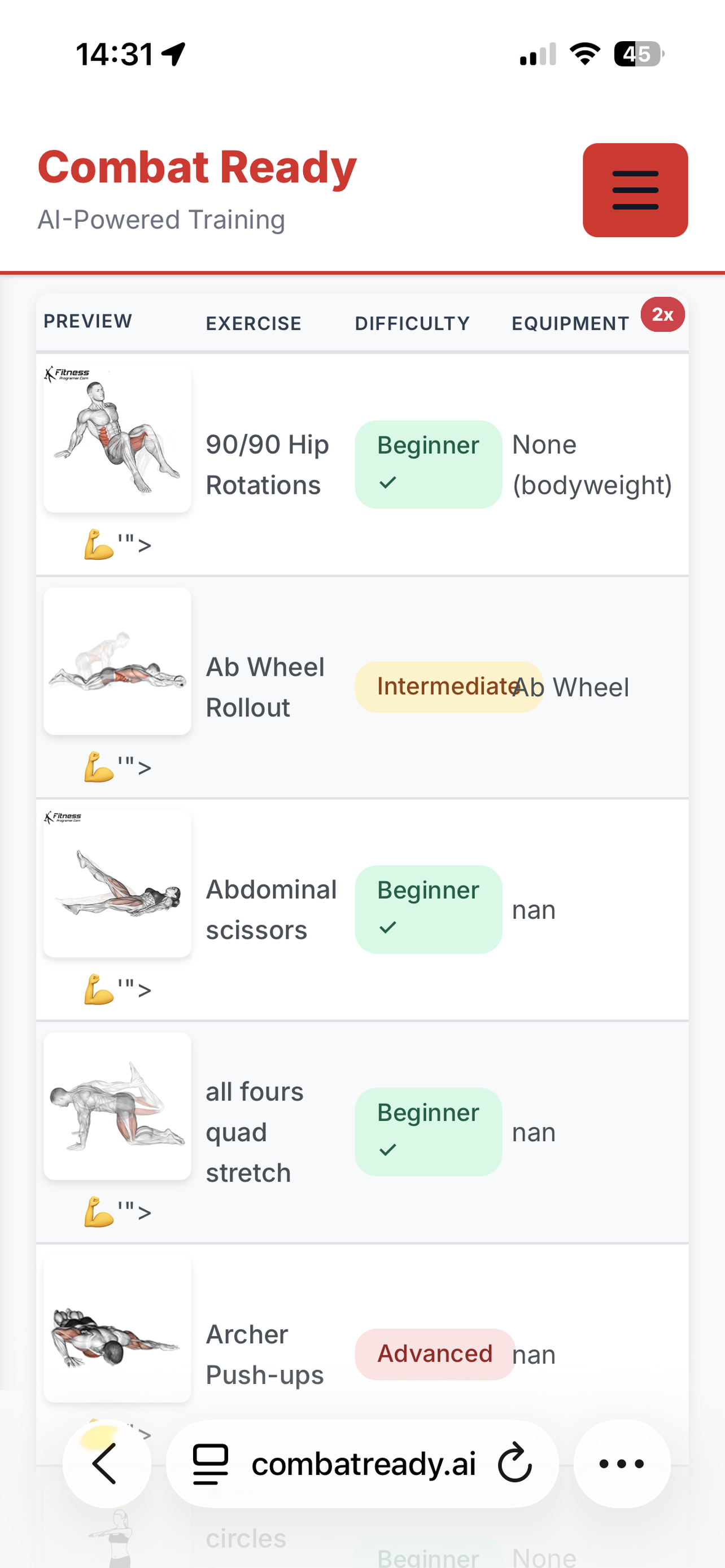Reload the combatready.ai page
Screen dimensions: 725x1568
tap(514, 1464)
